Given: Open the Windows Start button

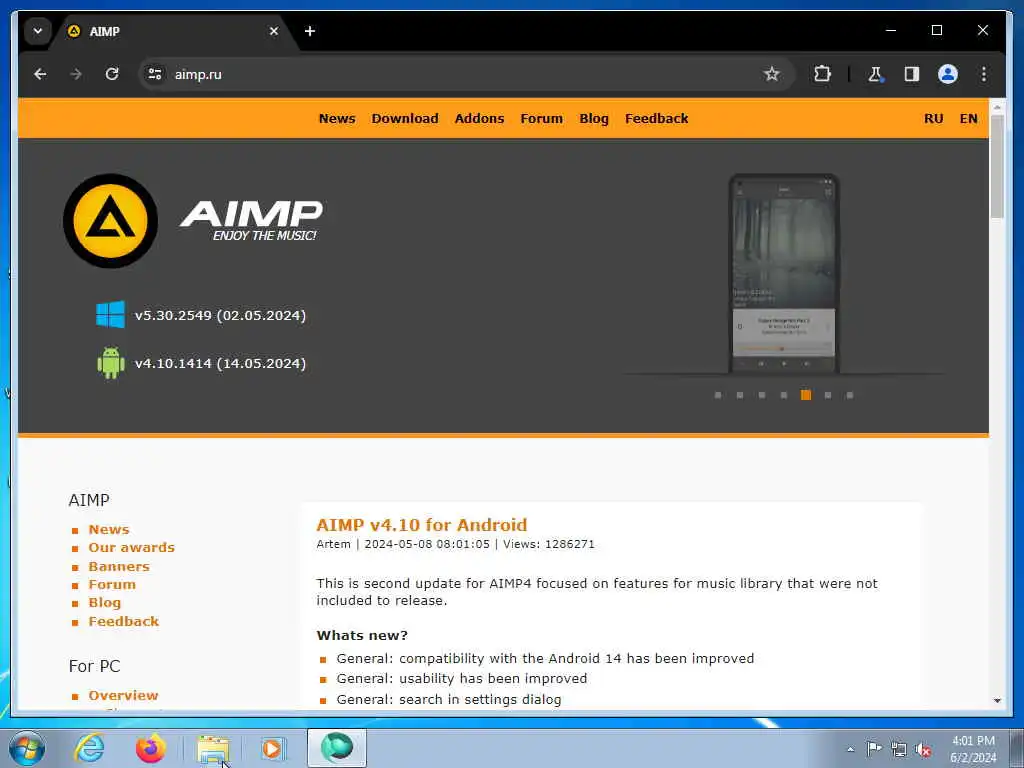Looking at the screenshot, I should [x=27, y=748].
